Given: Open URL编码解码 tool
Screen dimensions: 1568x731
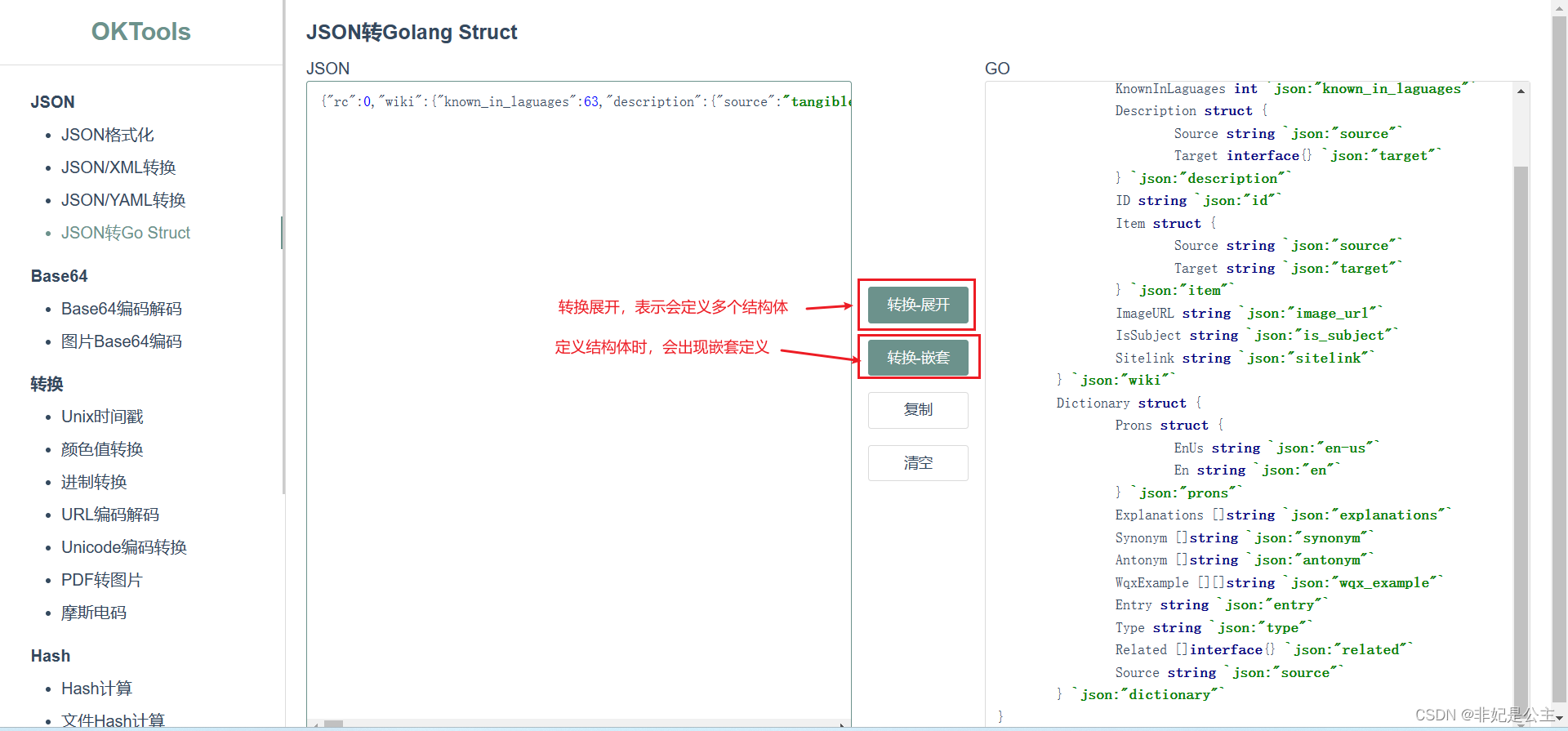Looking at the screenshot, I should coord(110,515).
